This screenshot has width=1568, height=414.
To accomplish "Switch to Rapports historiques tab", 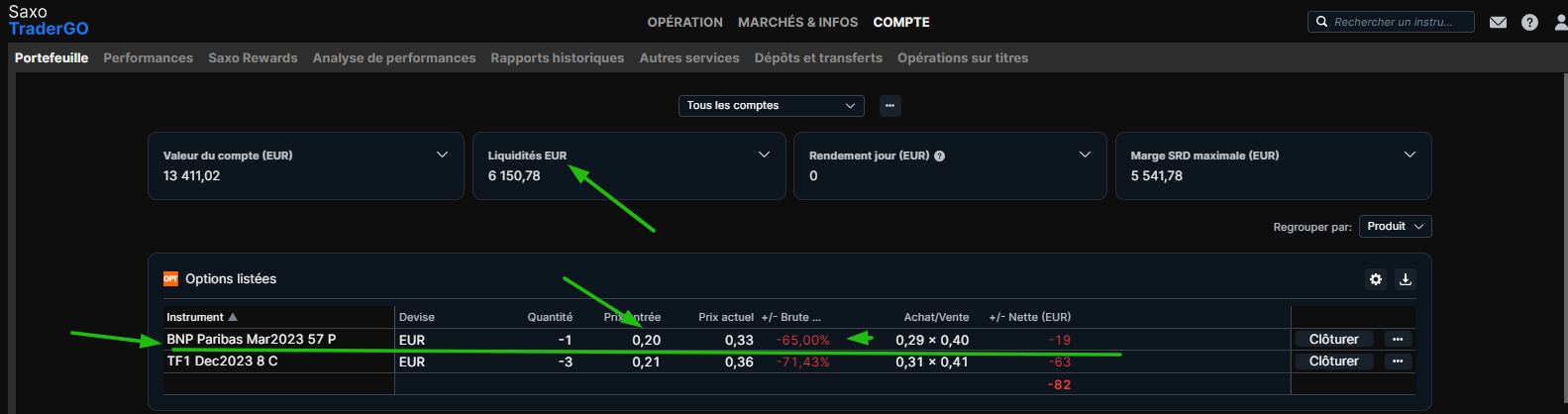I will point(558,57).
